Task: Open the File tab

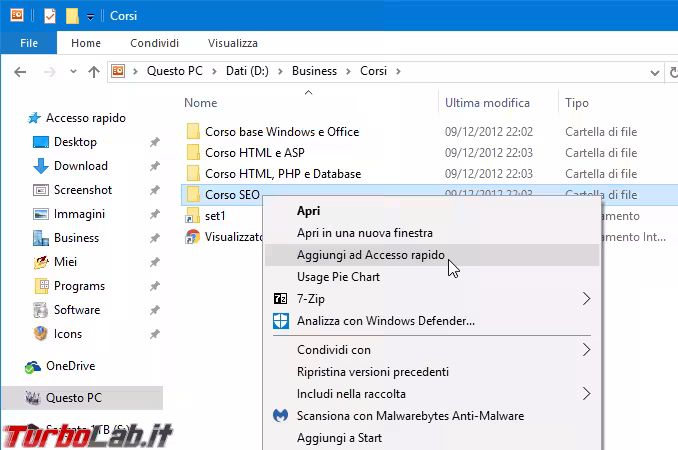Action: click(x=29, y=43)
